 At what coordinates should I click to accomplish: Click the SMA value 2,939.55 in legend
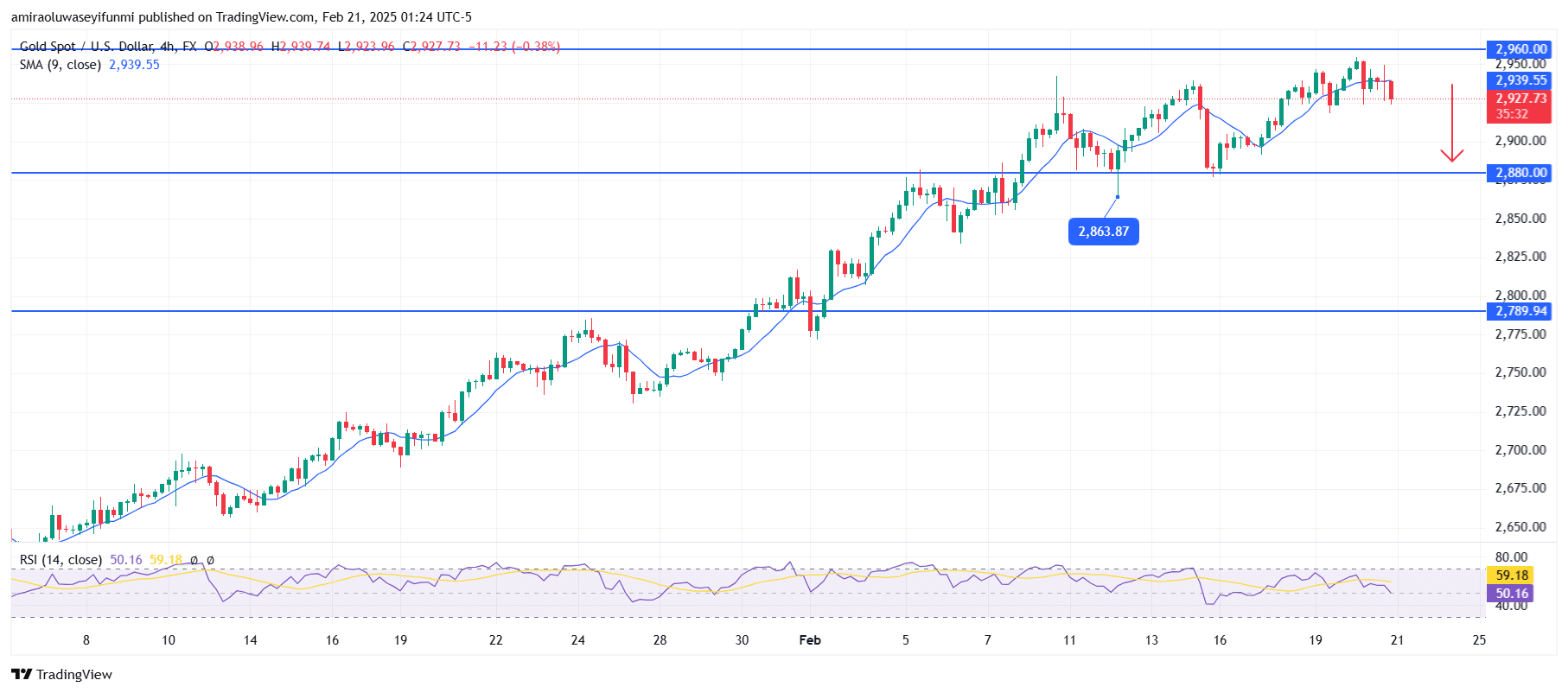pyautogui.click(x=134, y=65)
